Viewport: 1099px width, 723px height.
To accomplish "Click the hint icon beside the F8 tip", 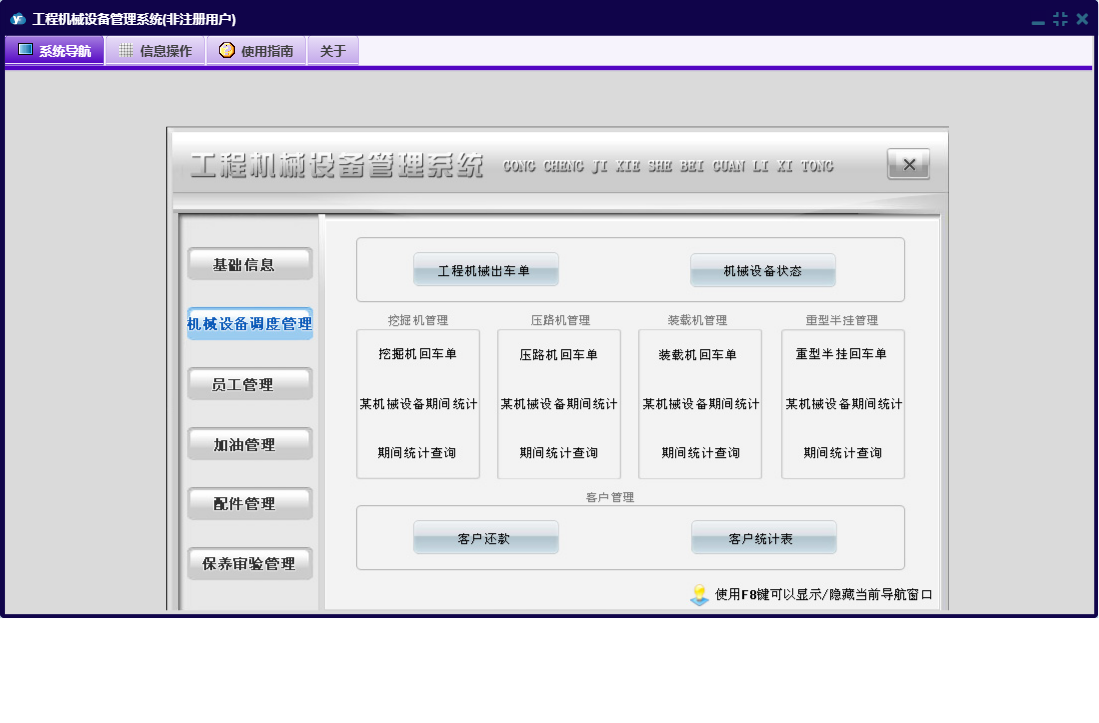I will (700, 595).
